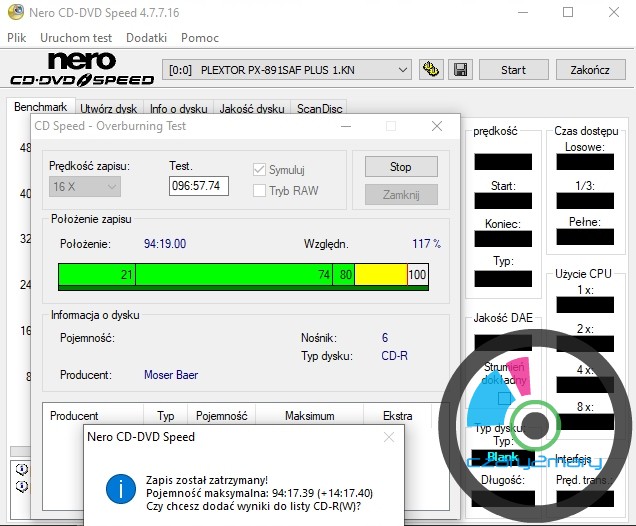The image size is (636, 526).
Task: Switch to the ScanDisc tab
Action: pyautogui.click(x=319, y=109)
